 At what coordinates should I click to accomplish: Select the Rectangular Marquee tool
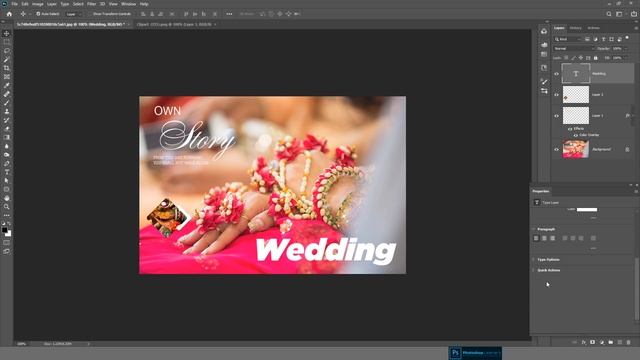7,42
